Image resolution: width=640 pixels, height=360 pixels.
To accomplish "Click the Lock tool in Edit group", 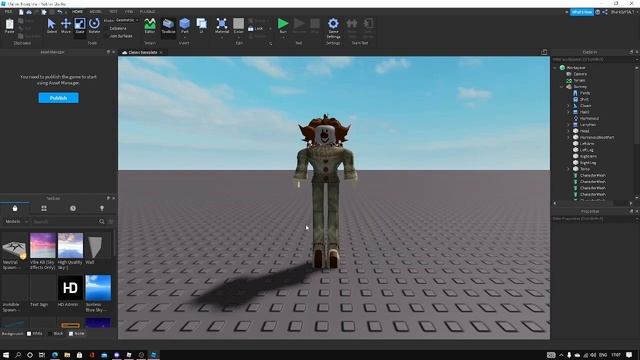I will [256, 29].
